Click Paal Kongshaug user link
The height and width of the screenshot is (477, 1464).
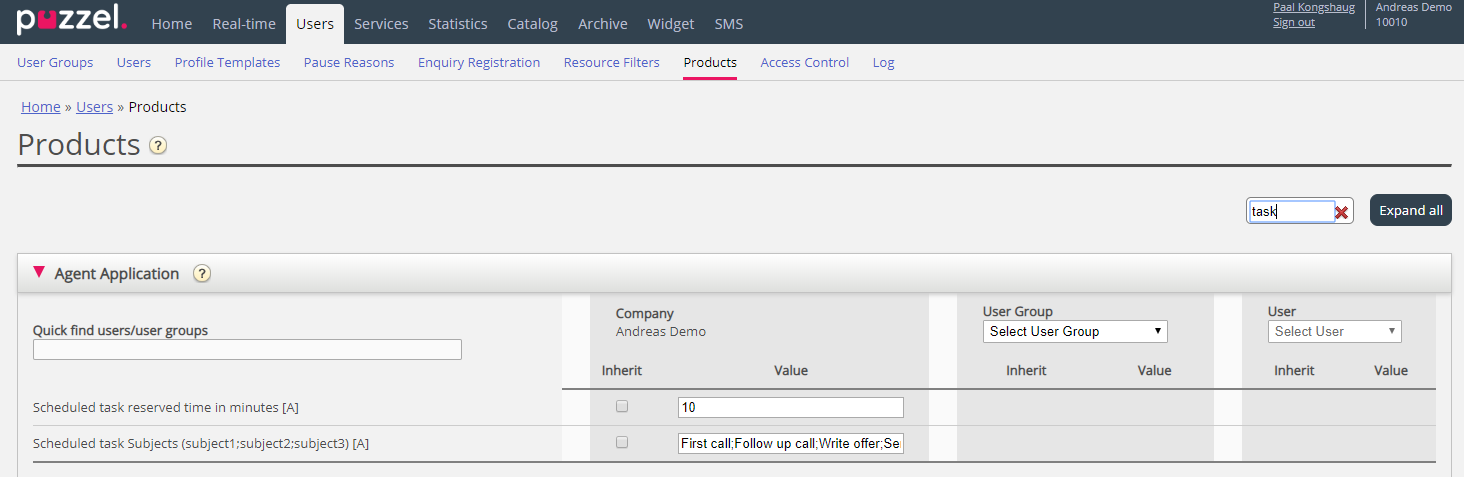(x=1313, y=7)
